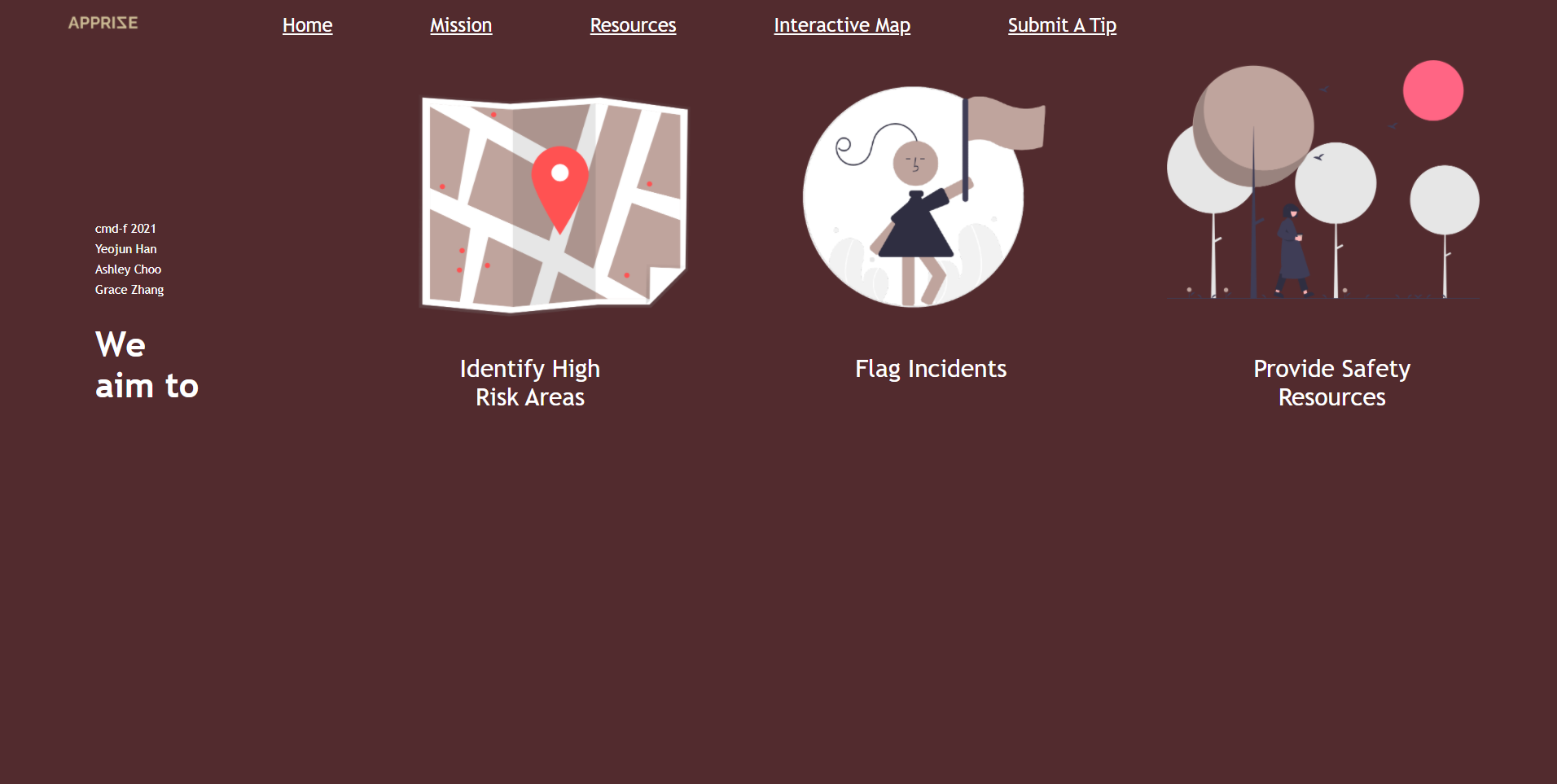Image resolution: width=1557 pixels, height=784 pixels.
Task: Click the APPRISE logo
Action: tap(103, 23)
